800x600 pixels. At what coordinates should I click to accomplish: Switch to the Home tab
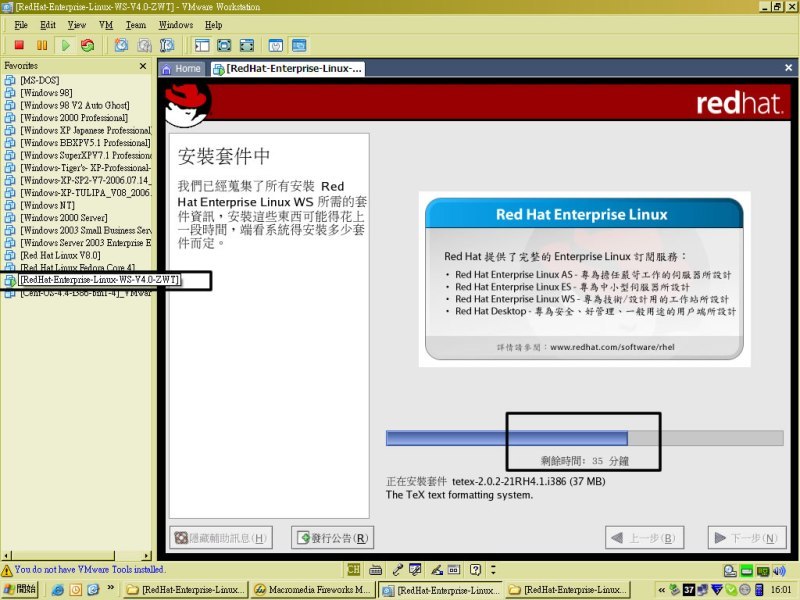tap(182, 69)
